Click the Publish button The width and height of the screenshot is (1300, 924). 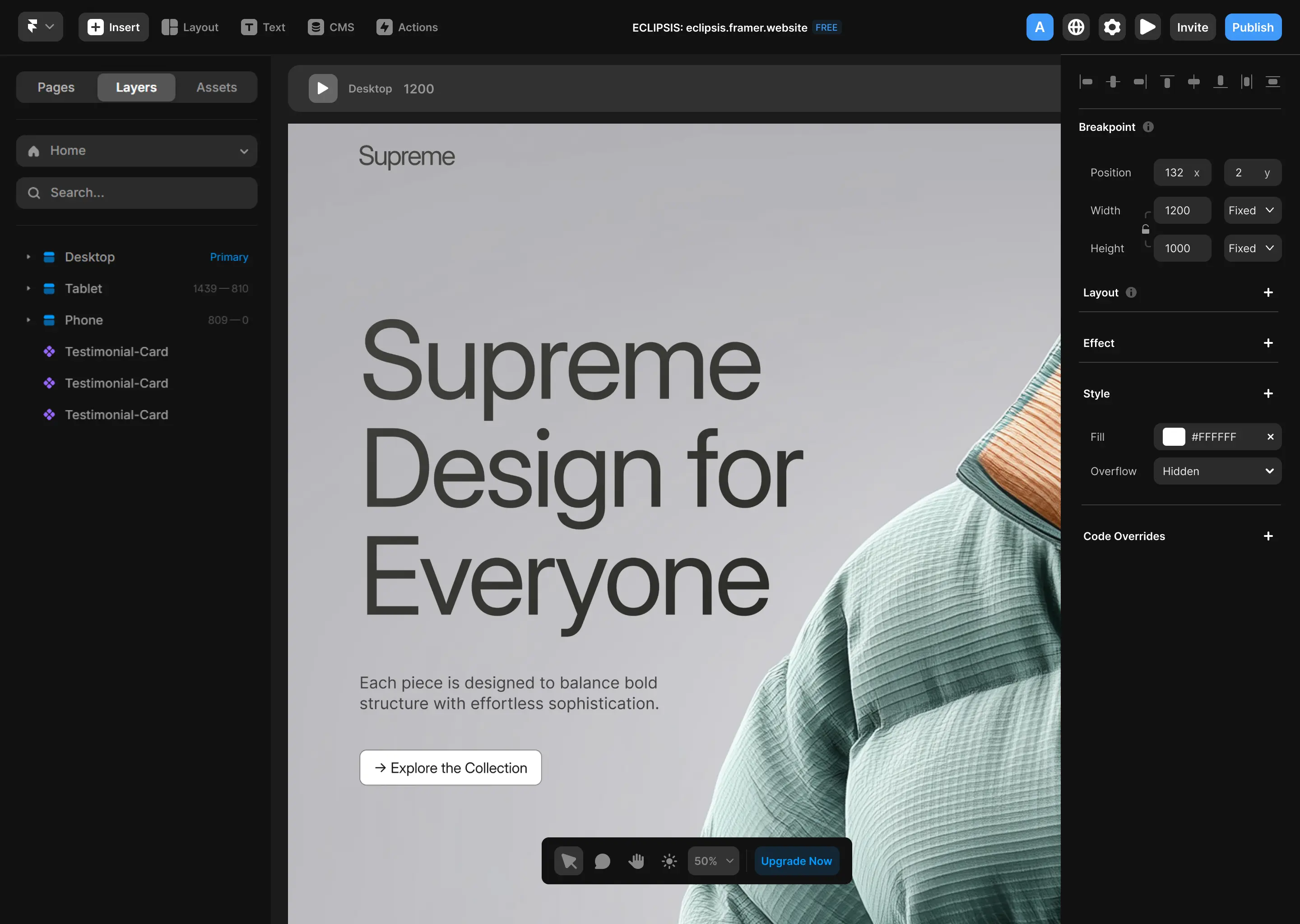point(1252,27)
